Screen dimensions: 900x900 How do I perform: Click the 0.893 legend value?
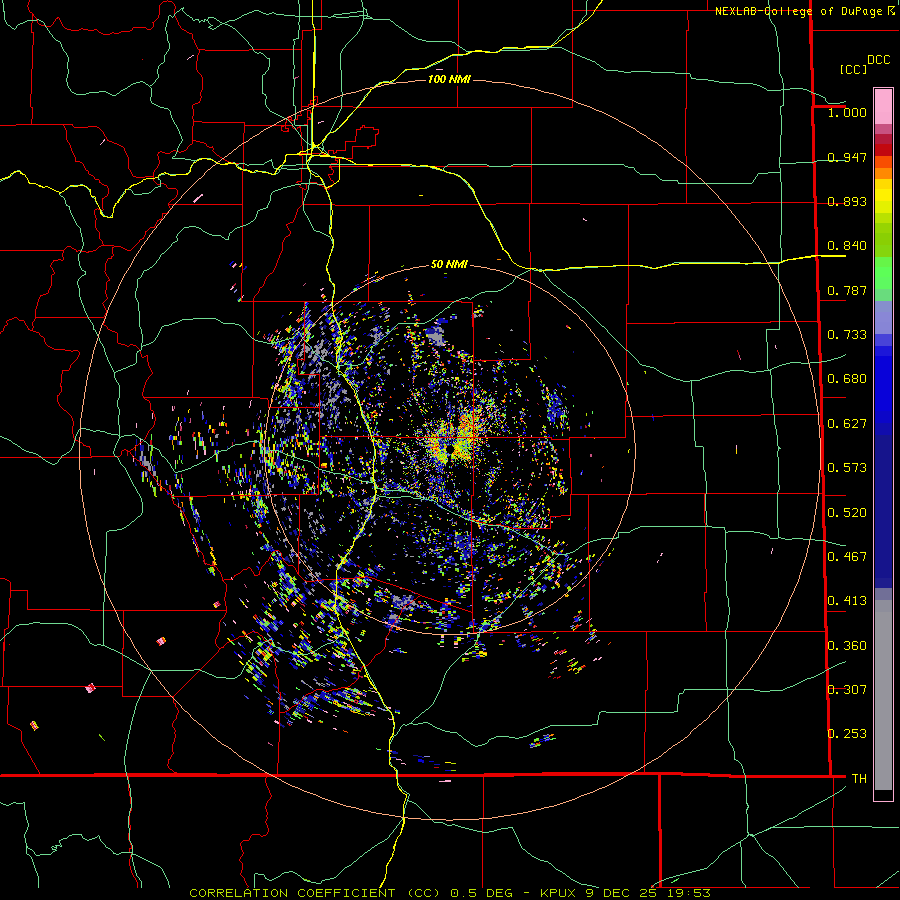pos(847,201)
